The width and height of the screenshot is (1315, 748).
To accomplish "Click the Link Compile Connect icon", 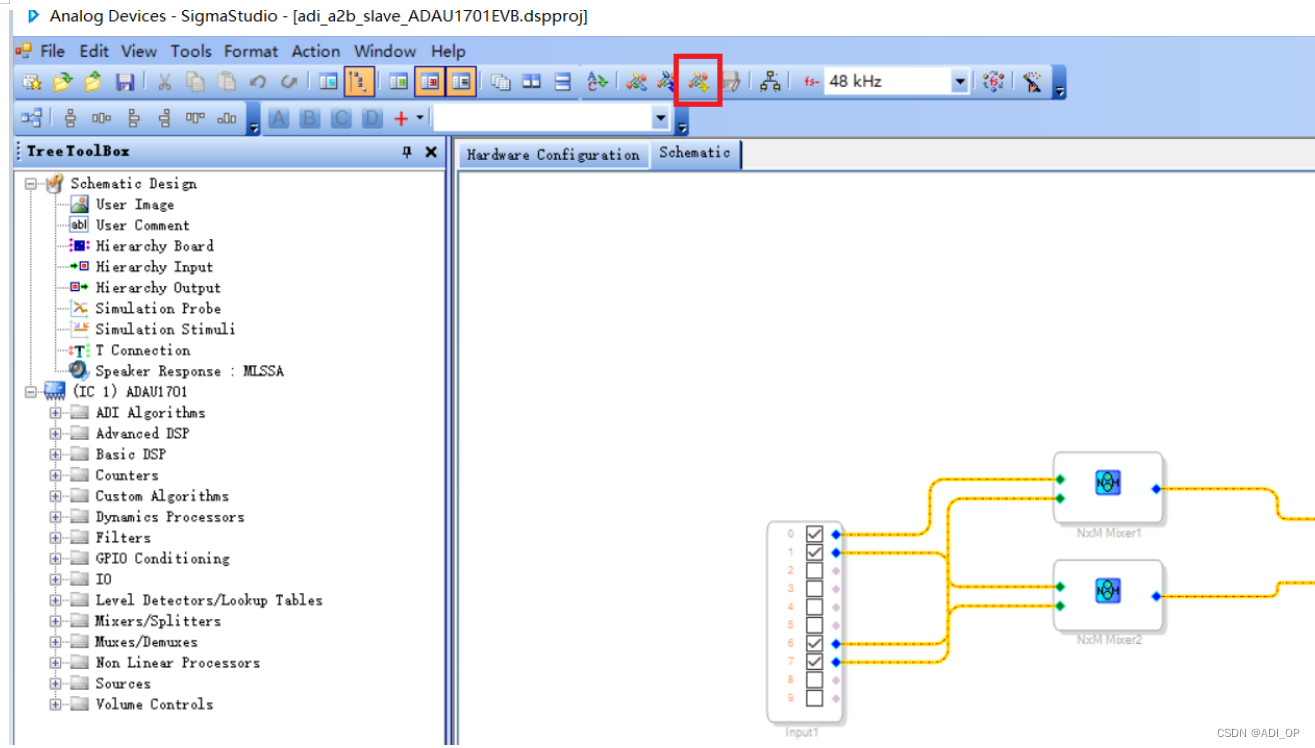I will (667, 82).
